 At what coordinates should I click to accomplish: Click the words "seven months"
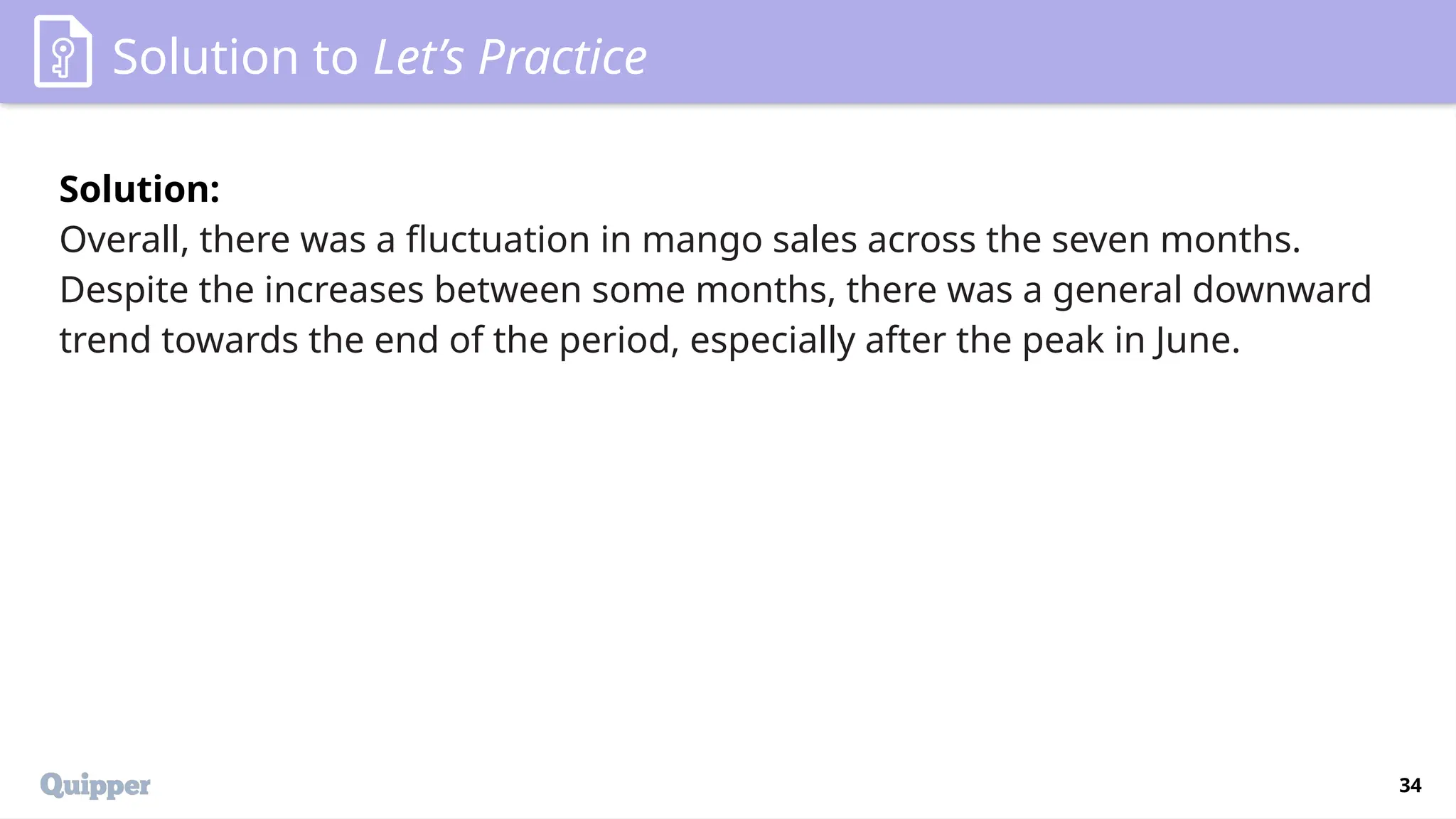point(1173,240)
